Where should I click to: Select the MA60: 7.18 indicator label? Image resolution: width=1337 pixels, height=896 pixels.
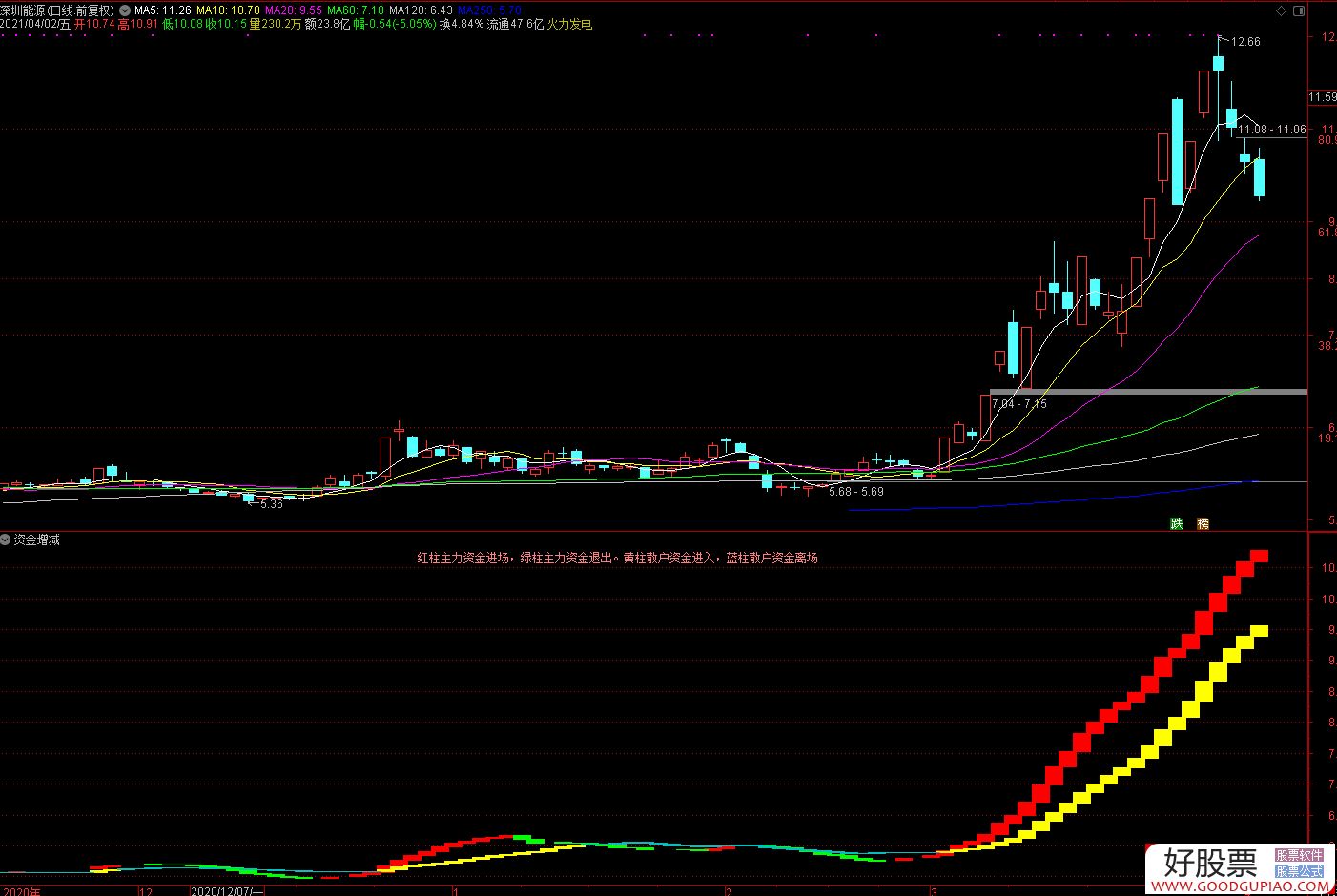pyautogui.click(x=356, y=10)
